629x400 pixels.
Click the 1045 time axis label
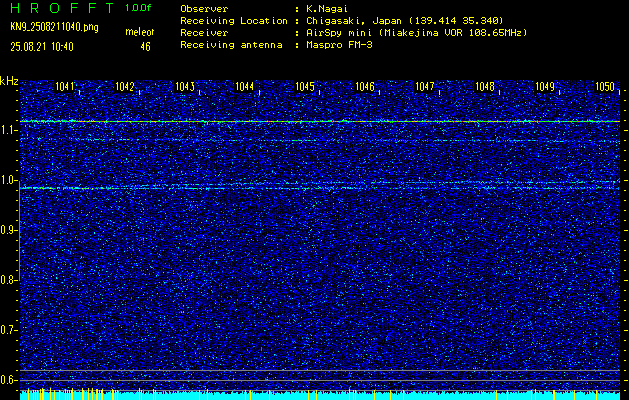tap(304, 86)
